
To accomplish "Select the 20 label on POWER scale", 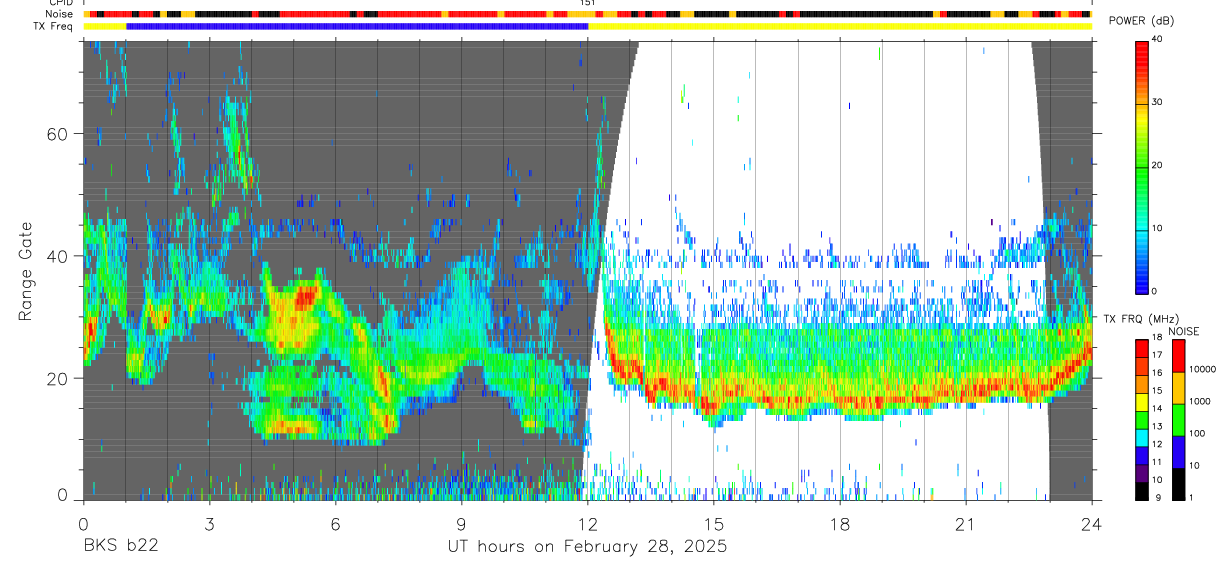I will 1158,165.
